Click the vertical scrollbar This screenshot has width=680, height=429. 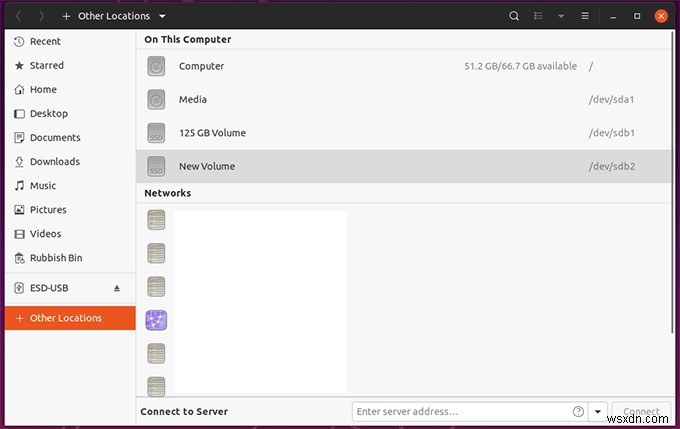coord(673,182)
